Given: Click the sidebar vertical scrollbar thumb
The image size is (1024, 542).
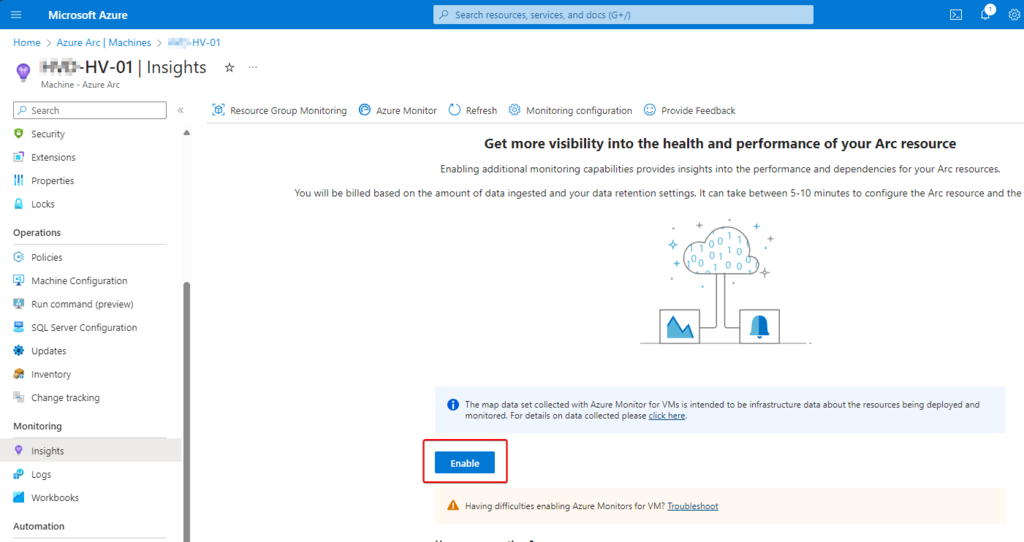Looking at the screenshot, I should coord(187,411).
